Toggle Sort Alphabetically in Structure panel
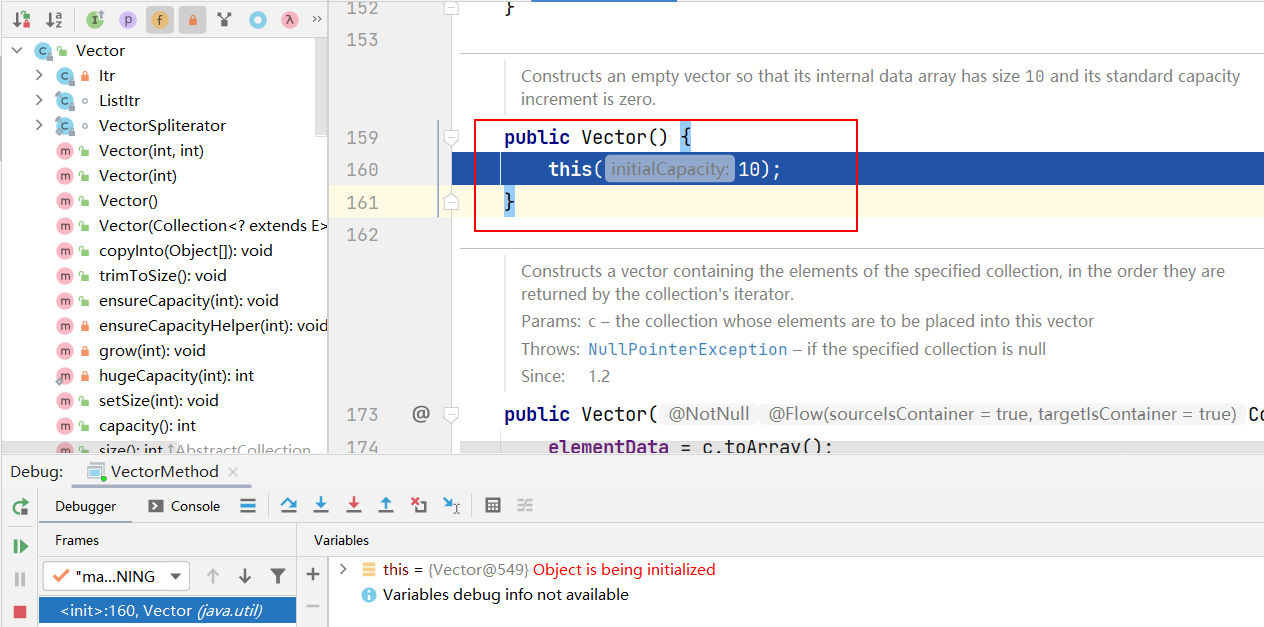1264x627 pixels. tap(54, 19)
